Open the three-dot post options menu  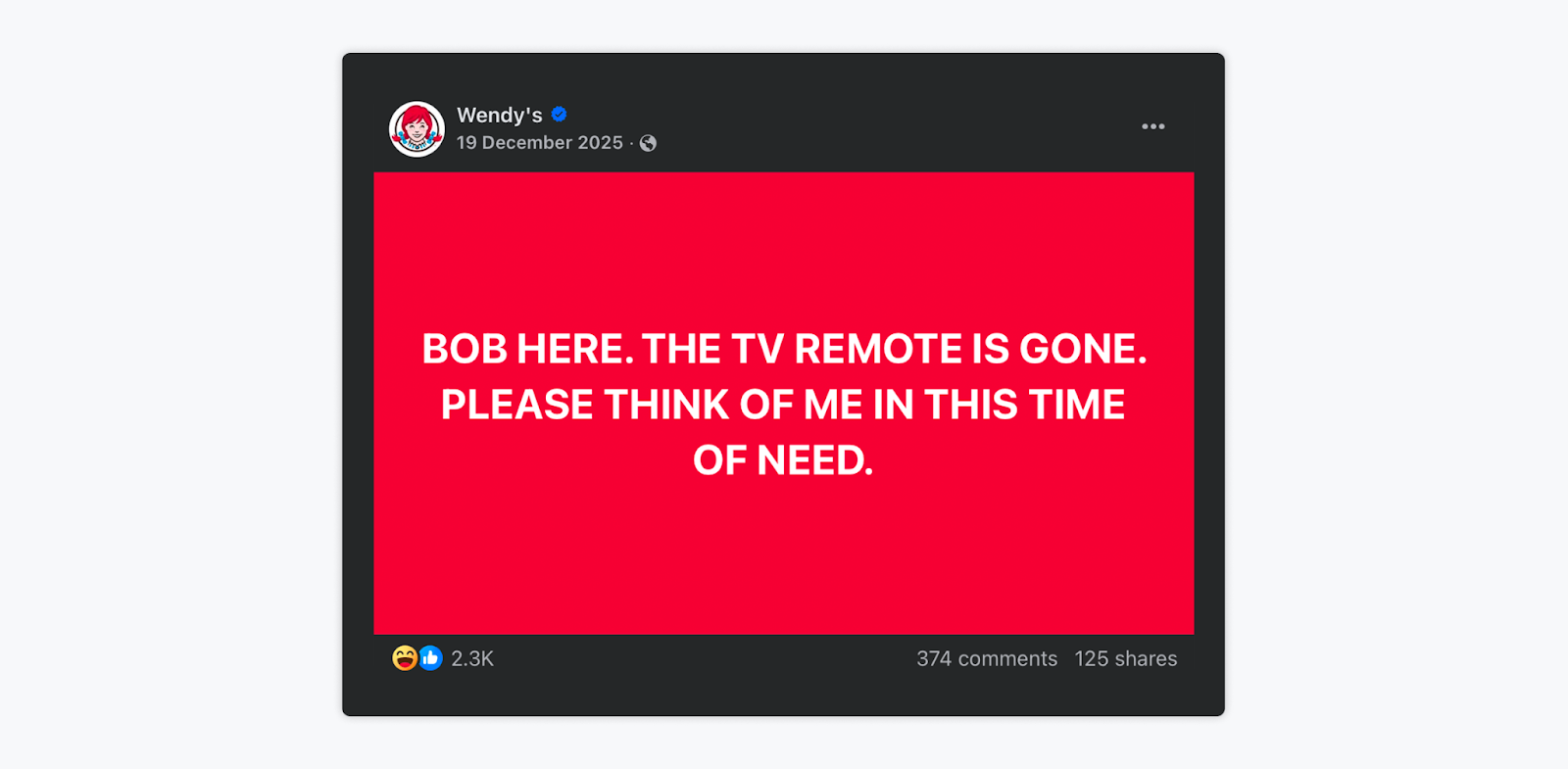(1152, 126)
